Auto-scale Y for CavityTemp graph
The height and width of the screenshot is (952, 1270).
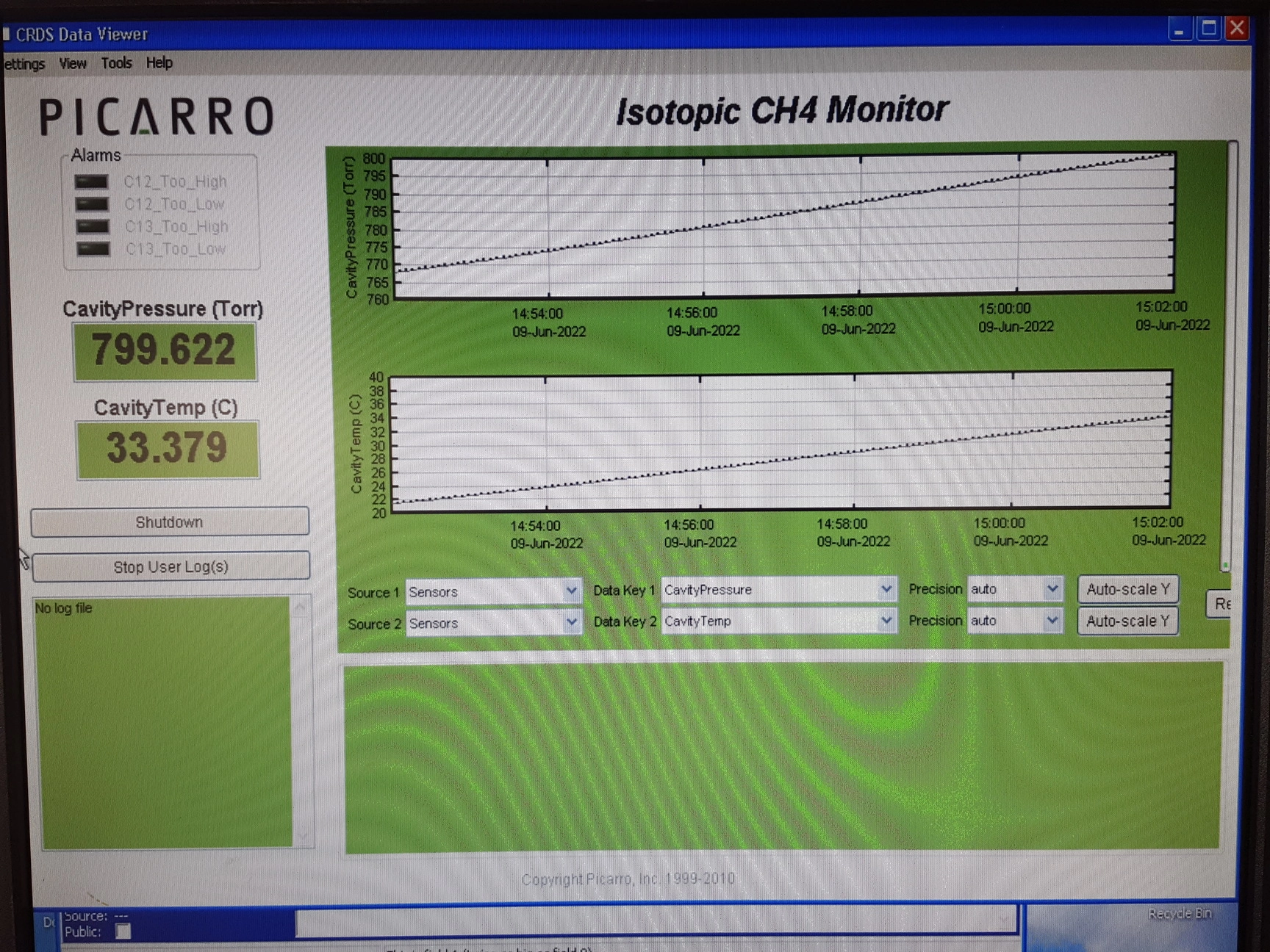1127,621
